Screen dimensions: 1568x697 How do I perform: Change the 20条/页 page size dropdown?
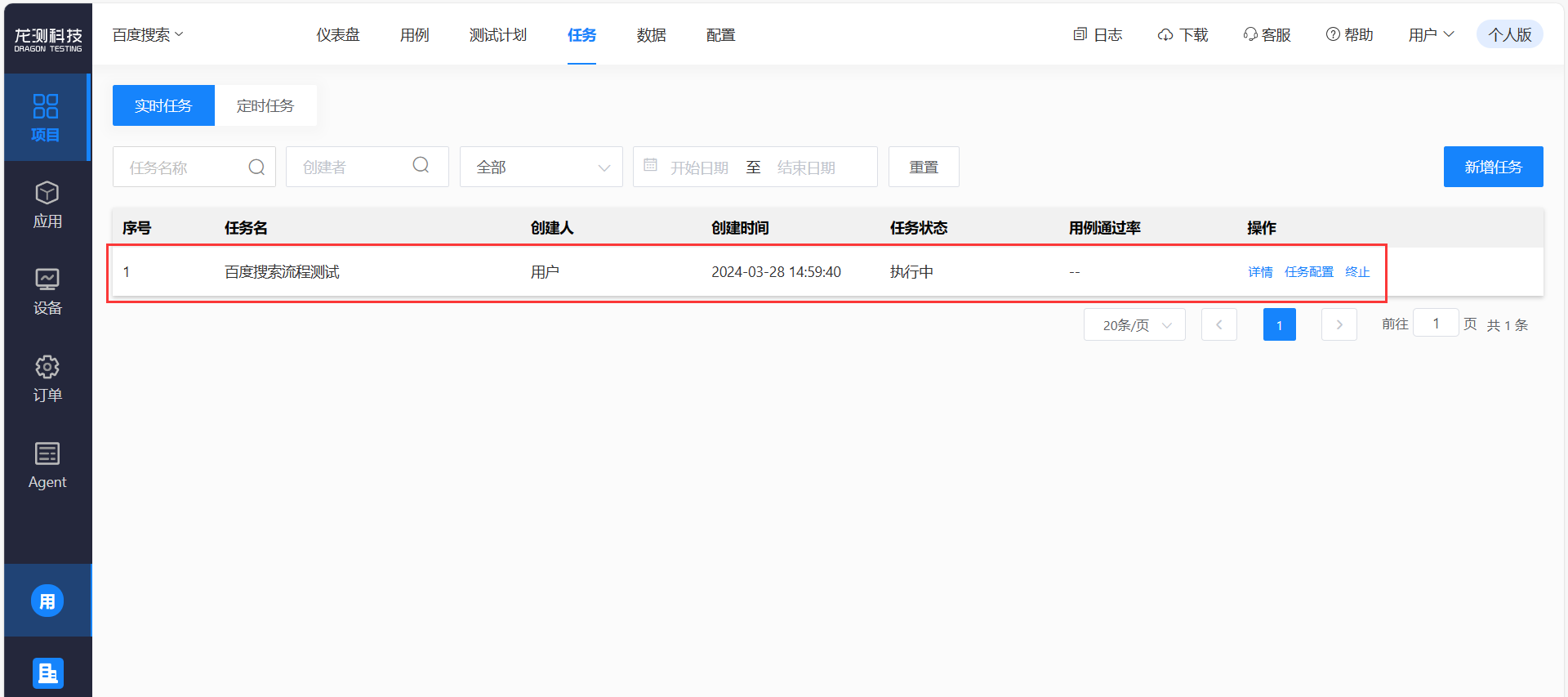[1134, 324]
